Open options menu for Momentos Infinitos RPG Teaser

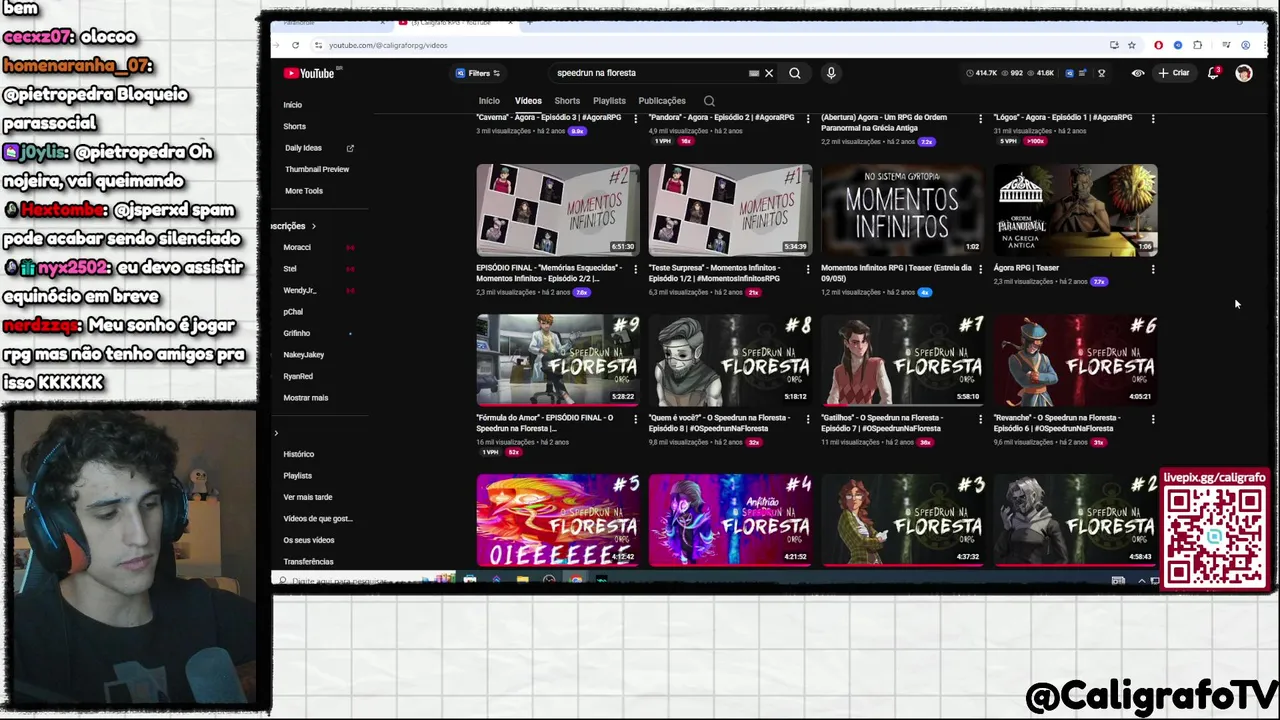(980, 269)
